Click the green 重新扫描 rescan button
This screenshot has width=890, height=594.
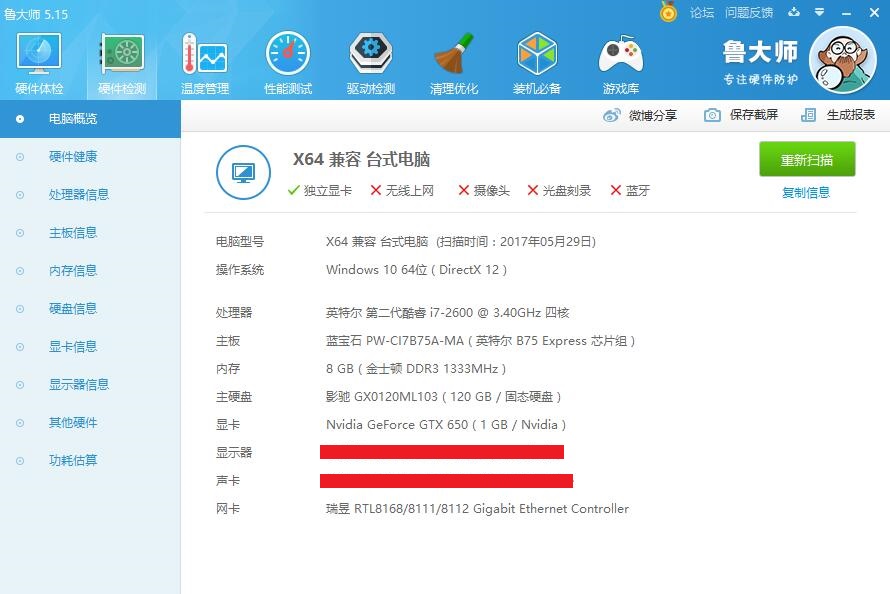807,160
